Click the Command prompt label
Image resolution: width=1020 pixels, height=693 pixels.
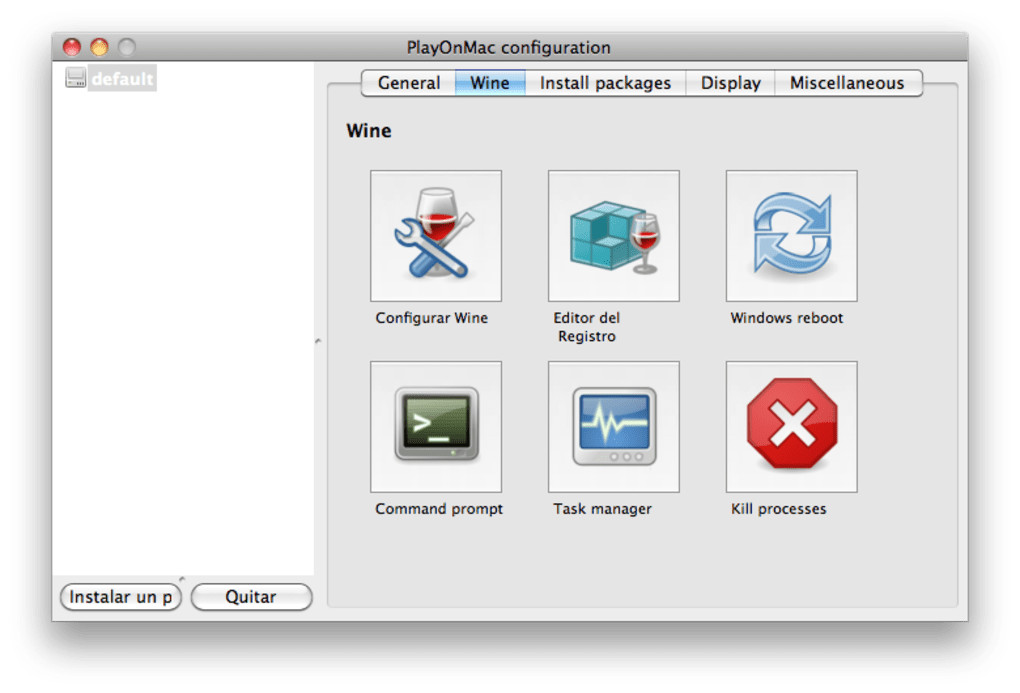[439, 509]
